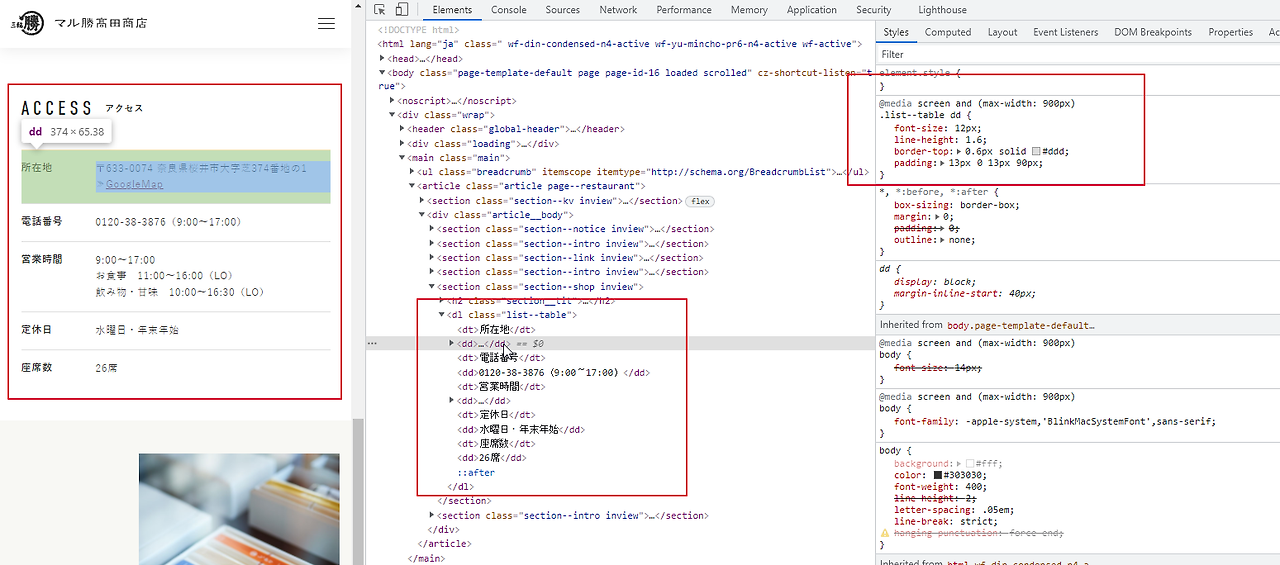
Task: Click the Filter field in Styles pane
Action: click(1077, 54)
